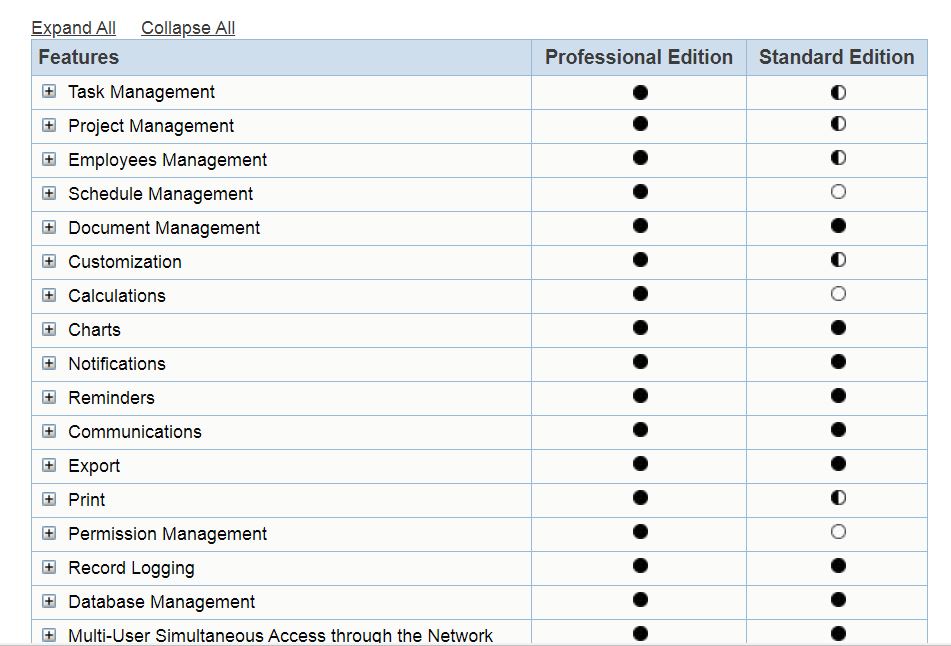Viewport: 951px width, 646px height.
Task: Click the filled circle for Document Management Standard Edition
Action: point(836,227)
